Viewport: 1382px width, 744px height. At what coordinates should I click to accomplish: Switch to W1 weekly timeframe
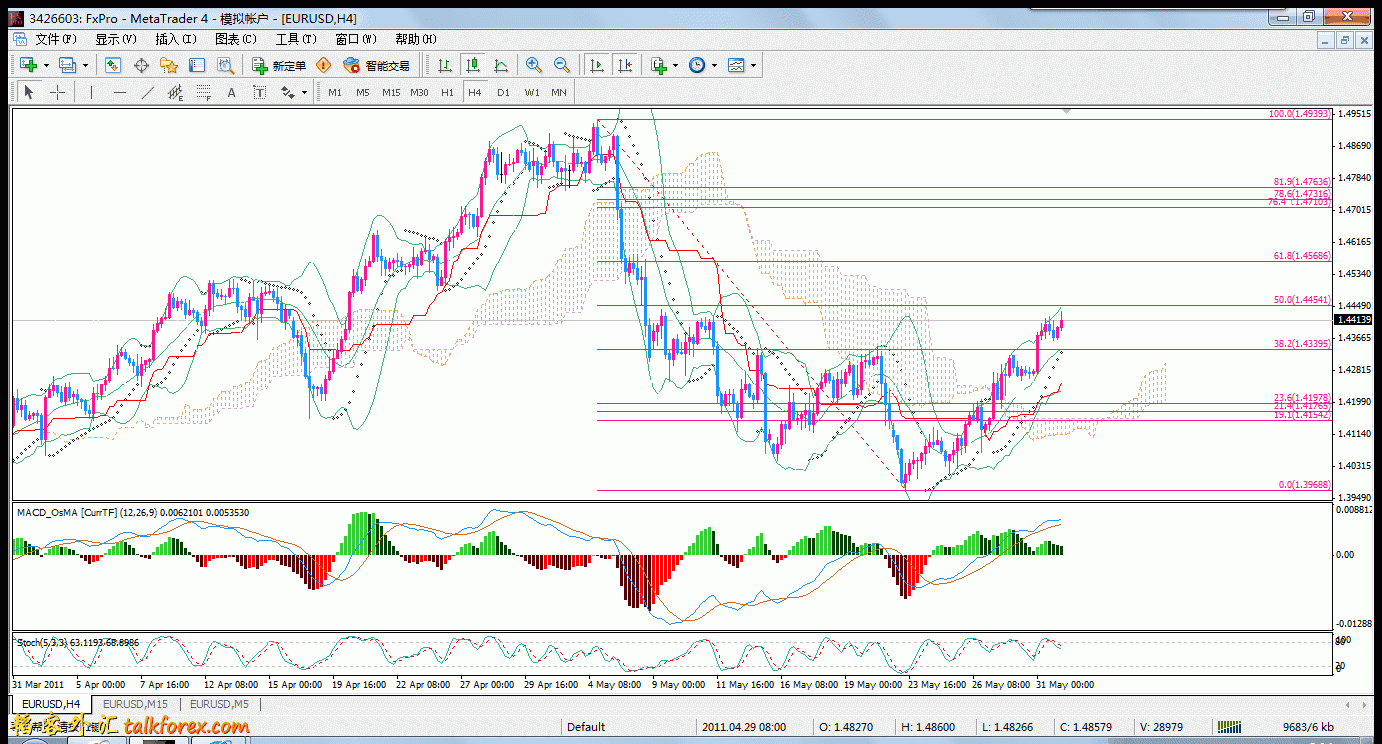[532, 92]
